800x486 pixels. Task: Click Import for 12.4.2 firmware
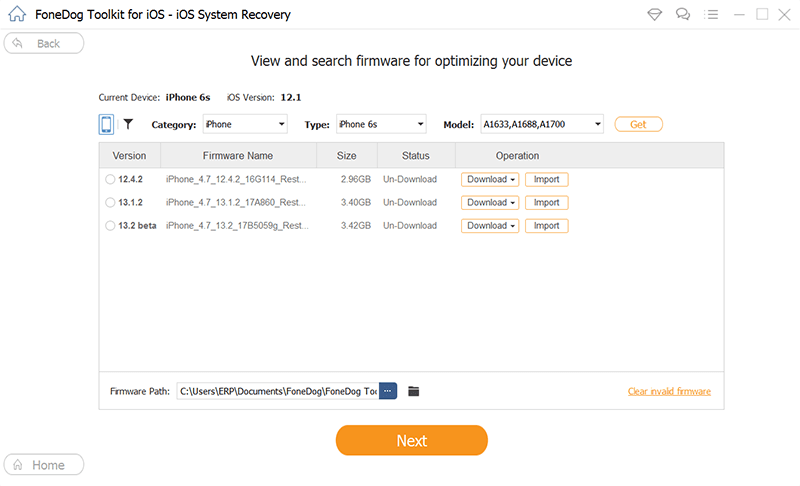(x=546, y=180)
